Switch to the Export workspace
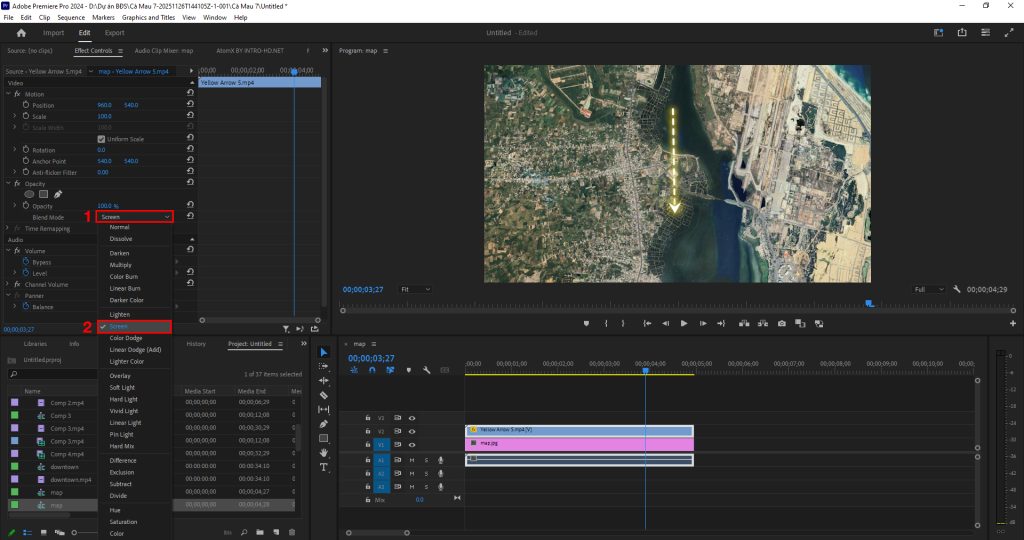The width and height of the screenshot is (1024, 540). click(115, 32)
